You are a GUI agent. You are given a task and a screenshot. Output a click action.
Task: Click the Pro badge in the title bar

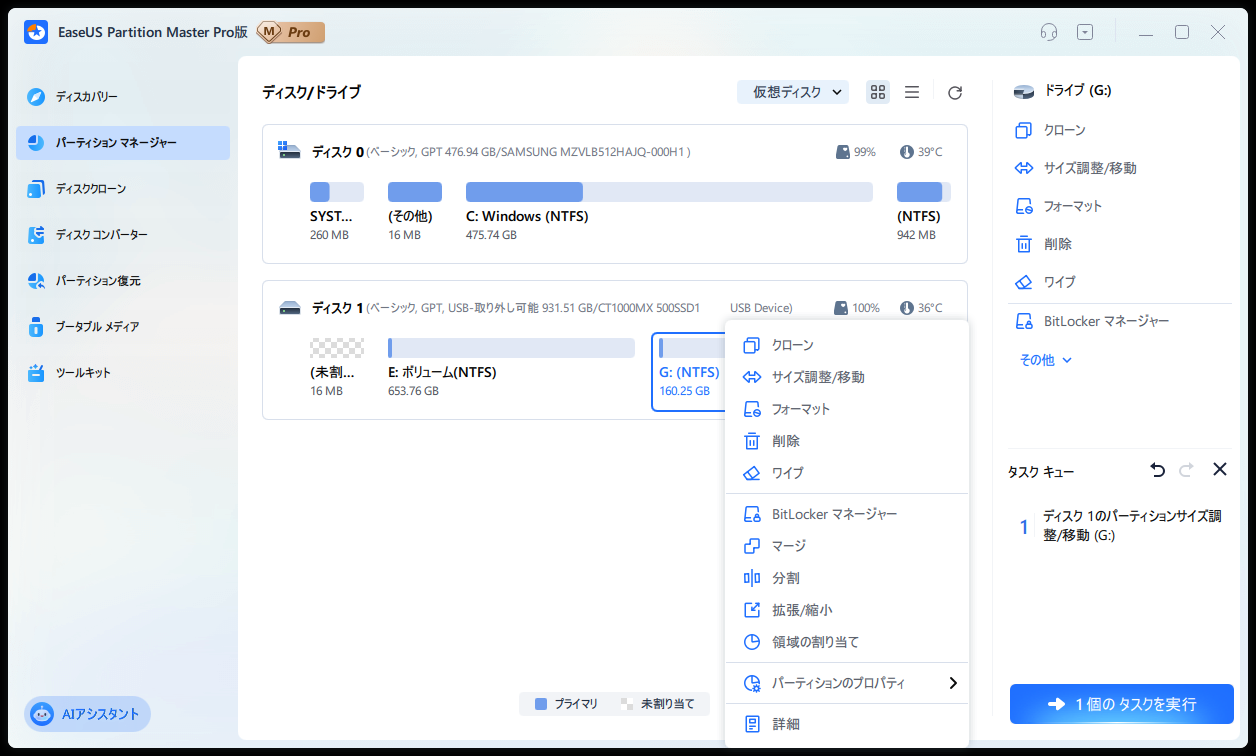pos(291,33)
